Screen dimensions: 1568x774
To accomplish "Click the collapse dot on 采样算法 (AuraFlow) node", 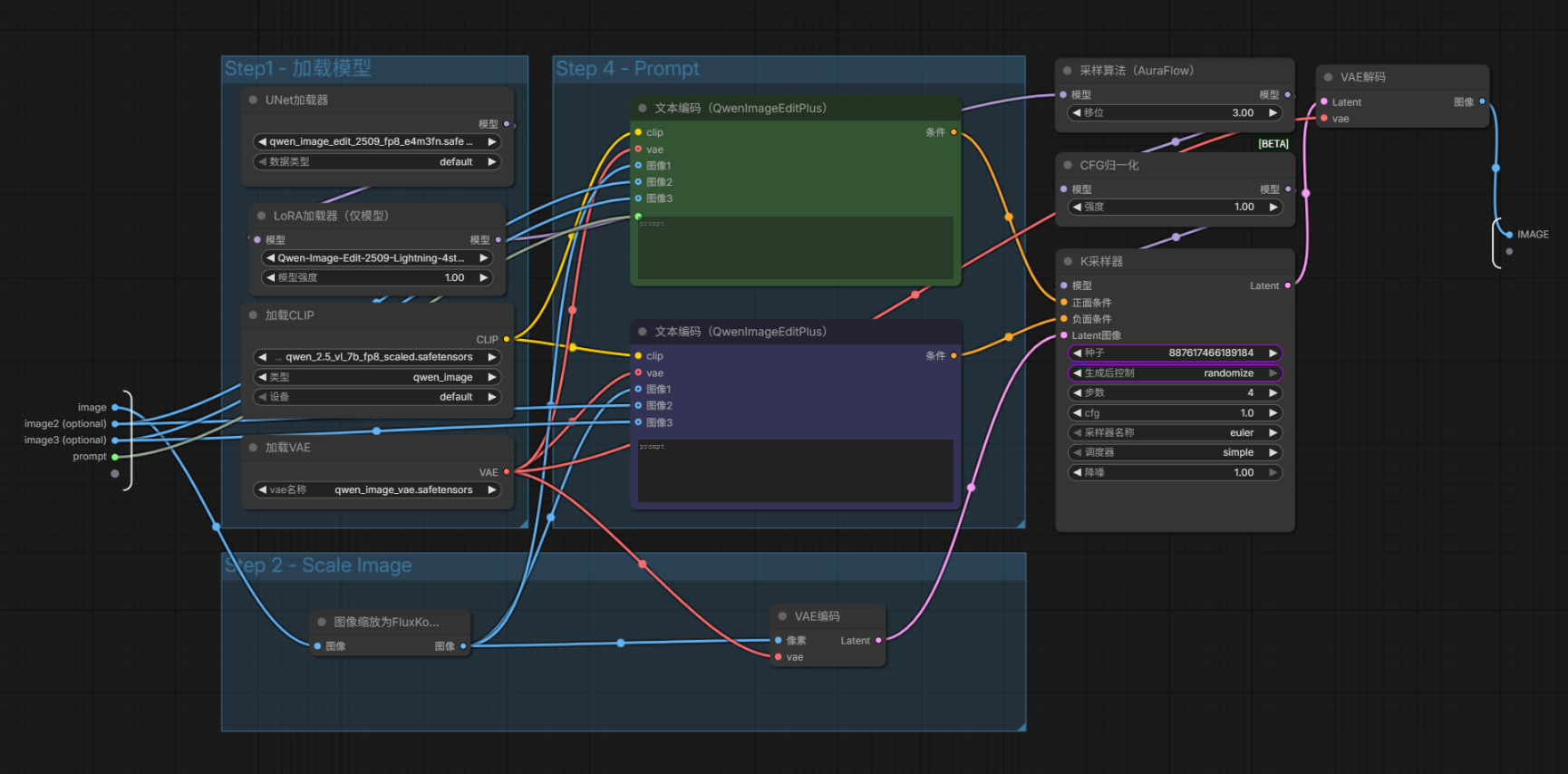I will 1067,71.
